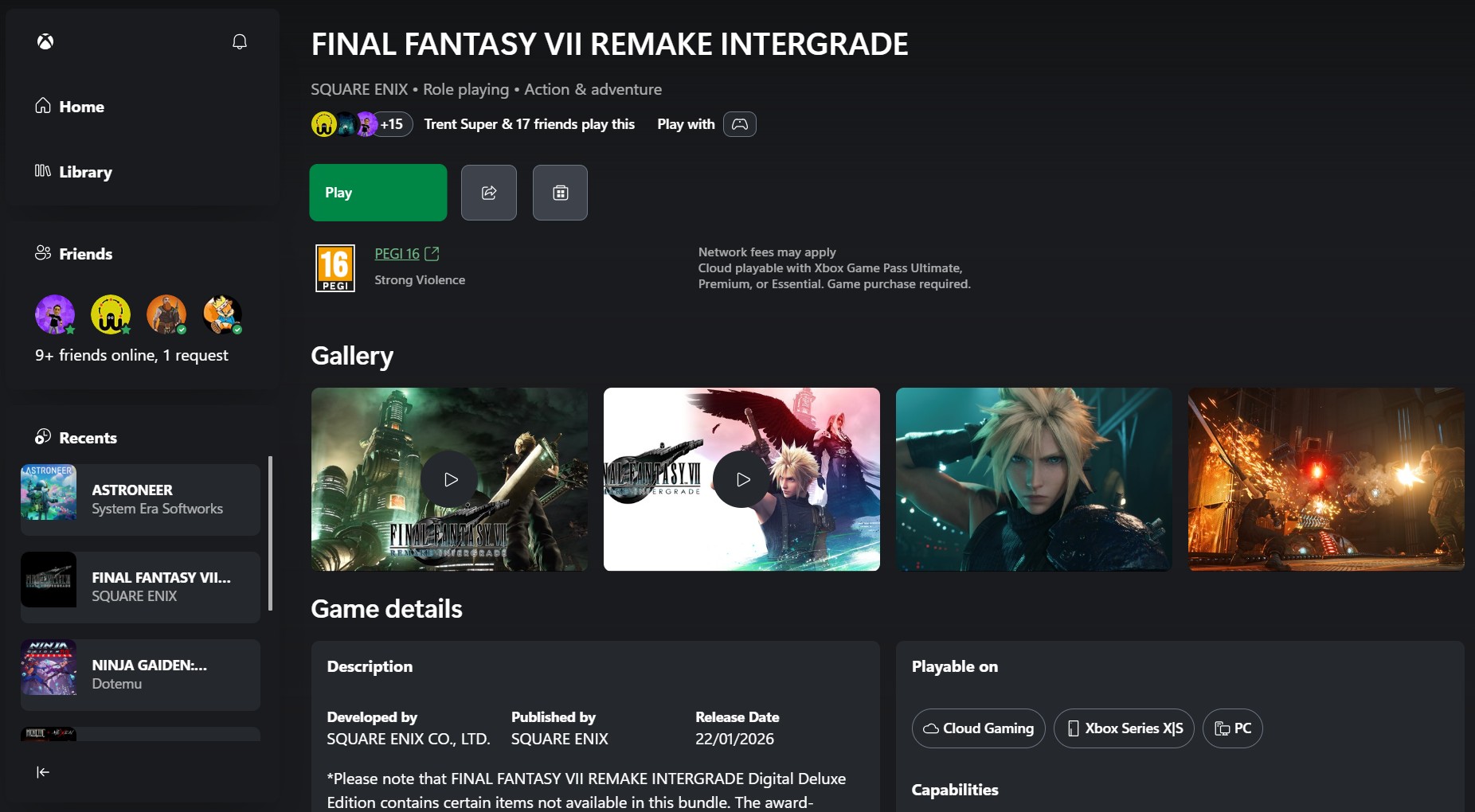Select the Cloud Gaming platform chip
Viewport: 1475px width, 812px height.
coord(978,728)
